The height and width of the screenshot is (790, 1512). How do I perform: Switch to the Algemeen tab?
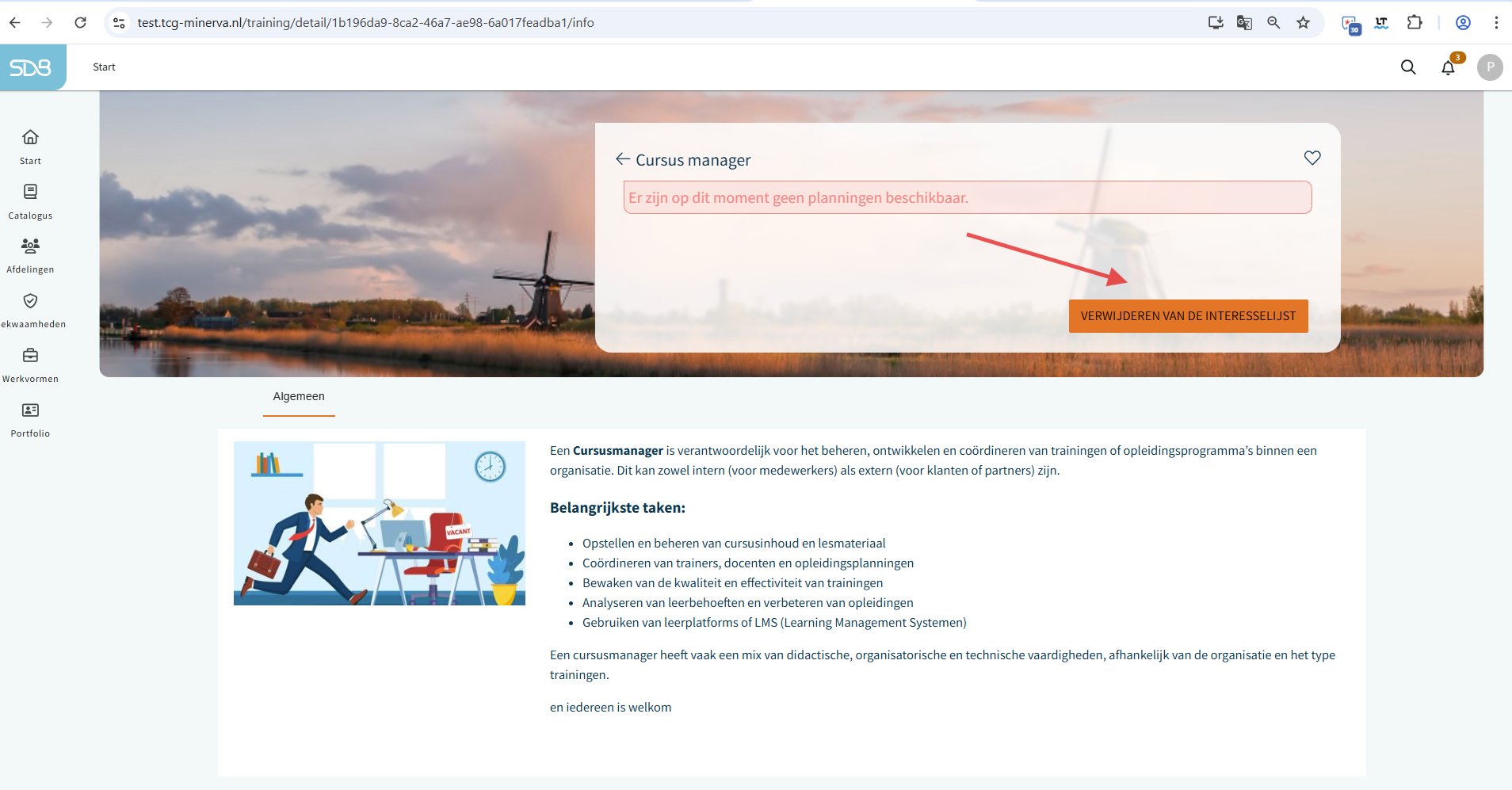(299, 396)
